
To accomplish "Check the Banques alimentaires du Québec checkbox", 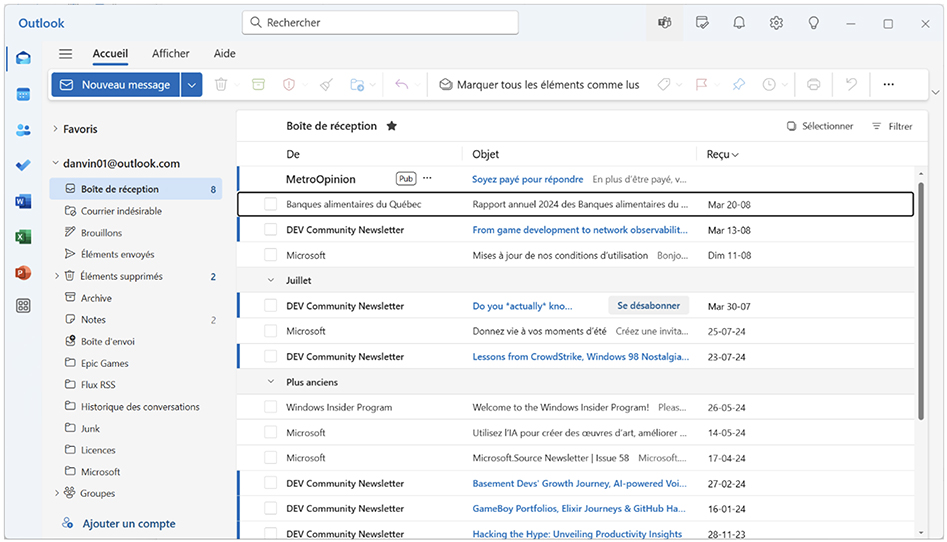I will click(x=270, y=204).
